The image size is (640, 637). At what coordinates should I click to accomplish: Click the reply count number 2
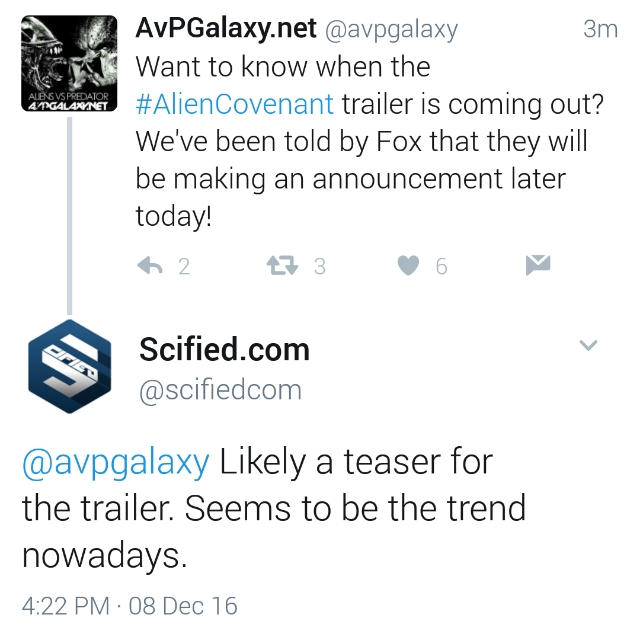pyautogui.click(x=183, y=266)
